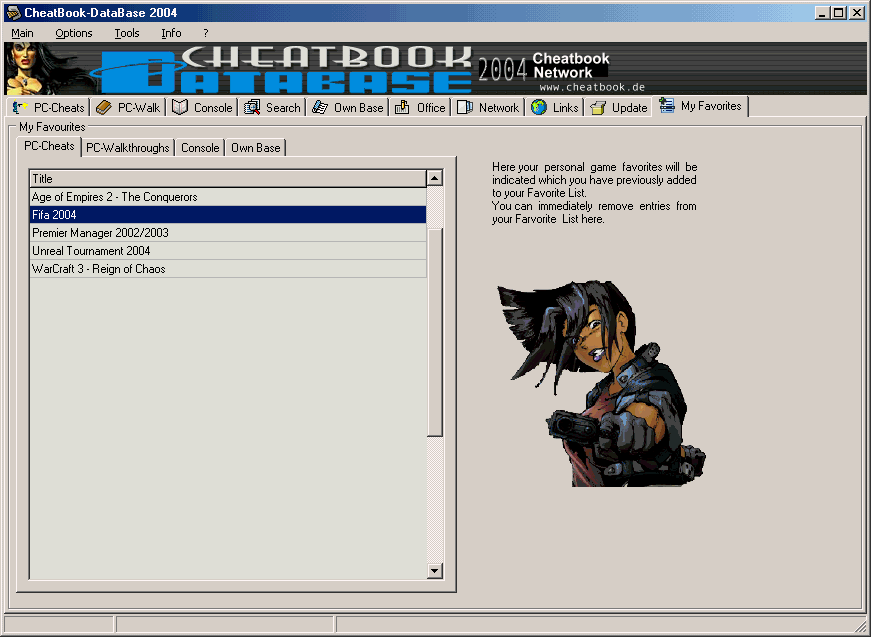Select the Own Base favourites sub-tab

pyautogui.click(x=255, y=148)
